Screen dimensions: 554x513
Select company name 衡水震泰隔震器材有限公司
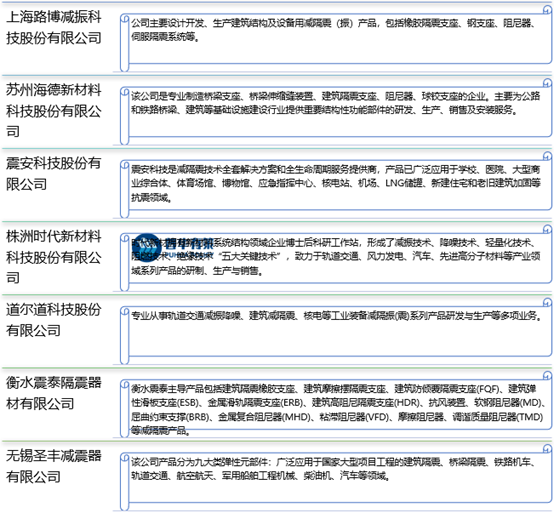pyautogui.click(x=54, y=393)
